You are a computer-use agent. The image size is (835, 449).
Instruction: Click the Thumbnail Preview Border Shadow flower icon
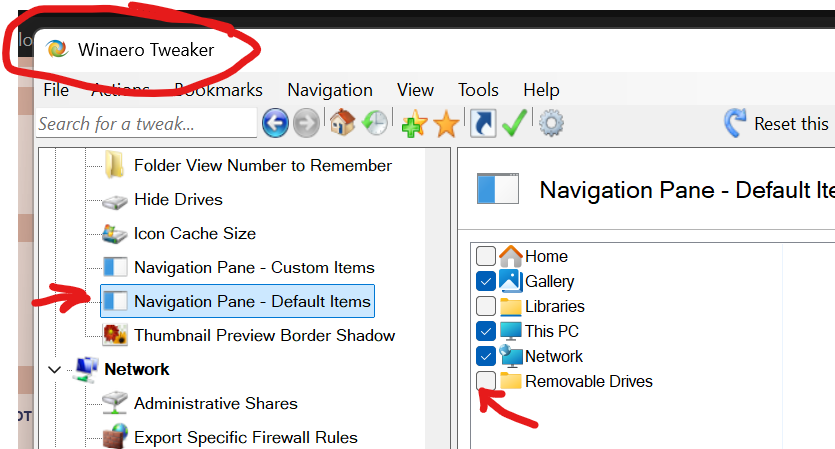pyautogui.click(x=115, y=335)
